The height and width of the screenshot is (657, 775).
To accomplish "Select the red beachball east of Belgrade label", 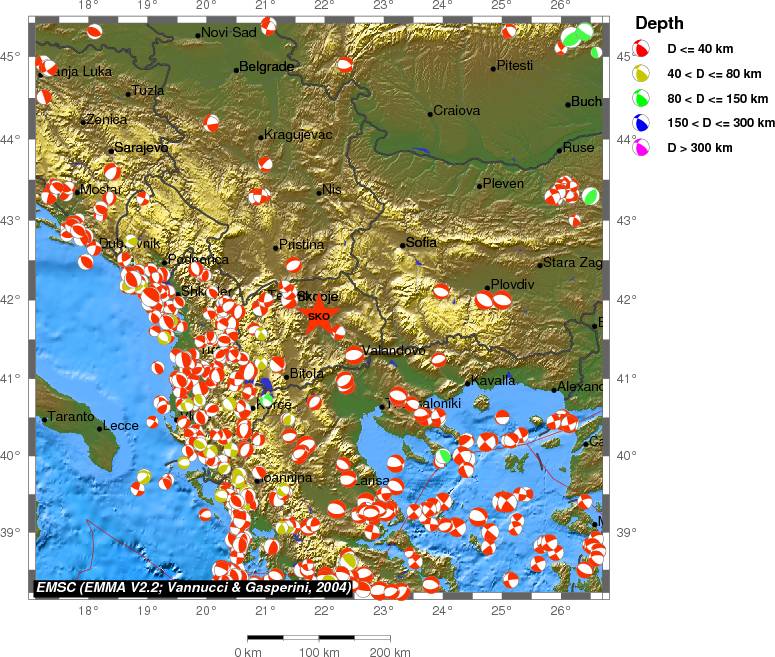I will [345, 65].
